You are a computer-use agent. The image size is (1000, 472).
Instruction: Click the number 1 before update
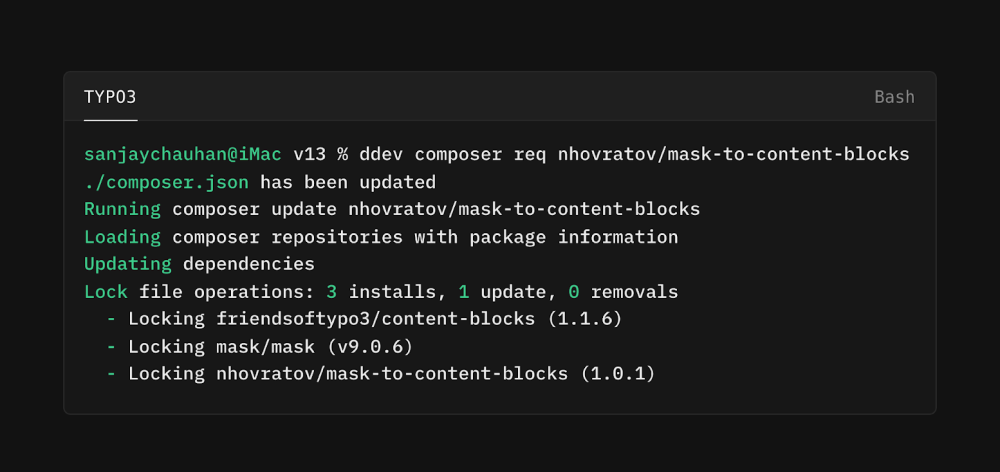pyautogui.click(x=464, y=292)
